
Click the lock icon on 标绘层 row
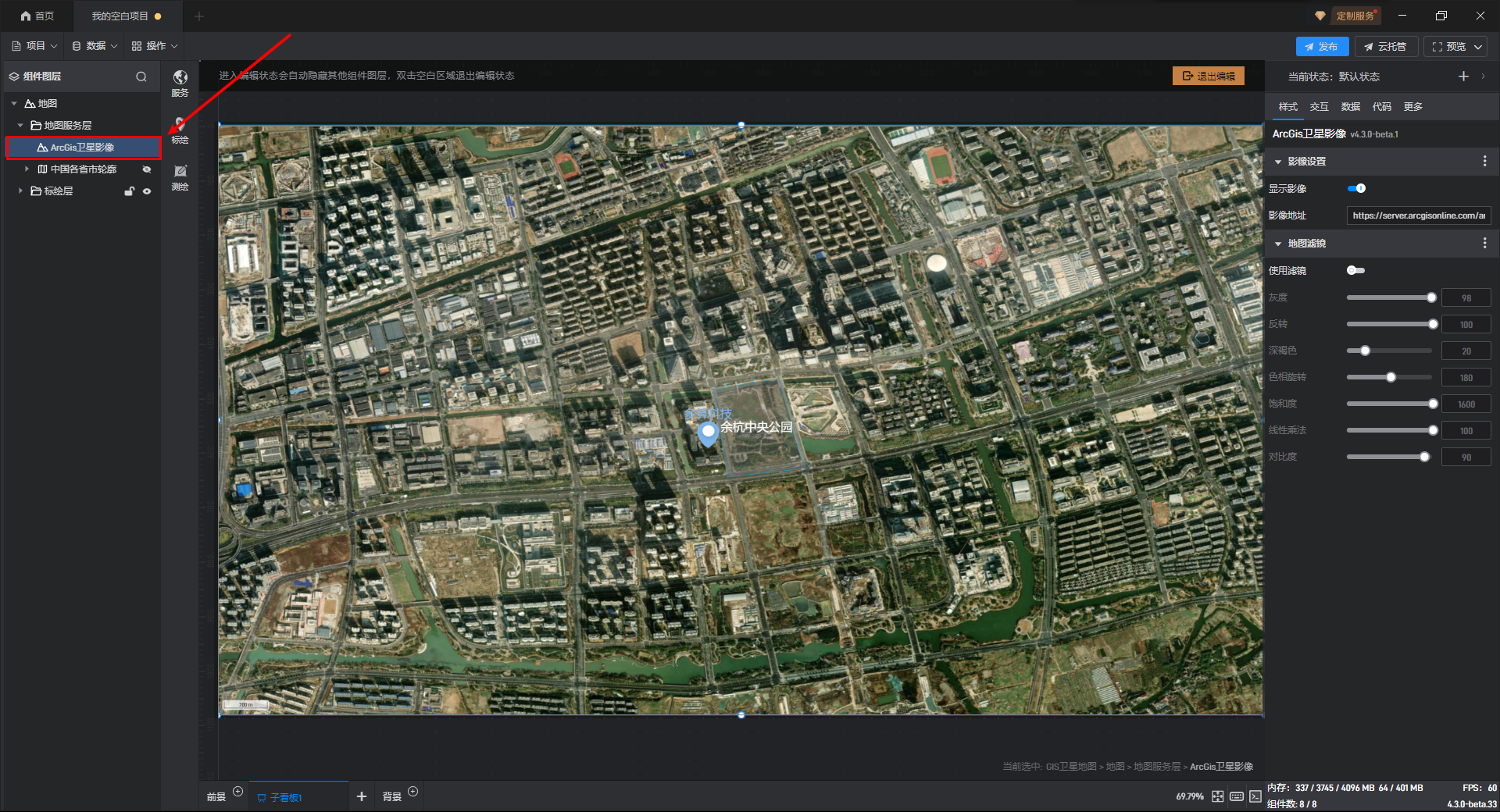tap(130, 191)
